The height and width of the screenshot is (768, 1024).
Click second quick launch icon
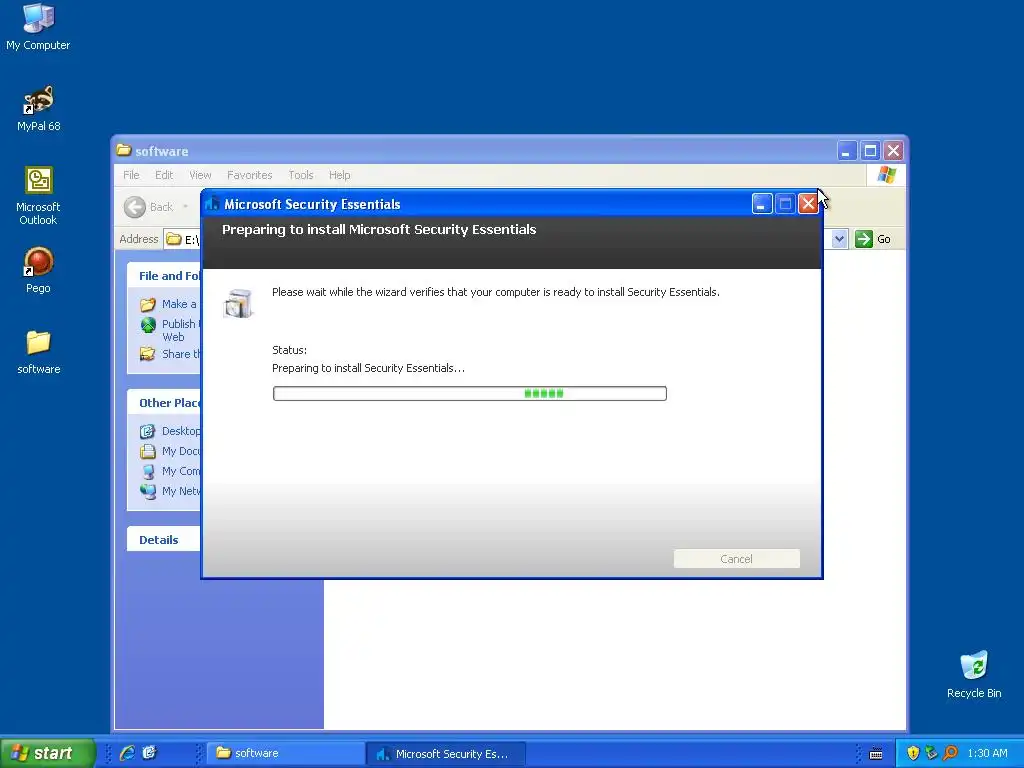point(150,753)
